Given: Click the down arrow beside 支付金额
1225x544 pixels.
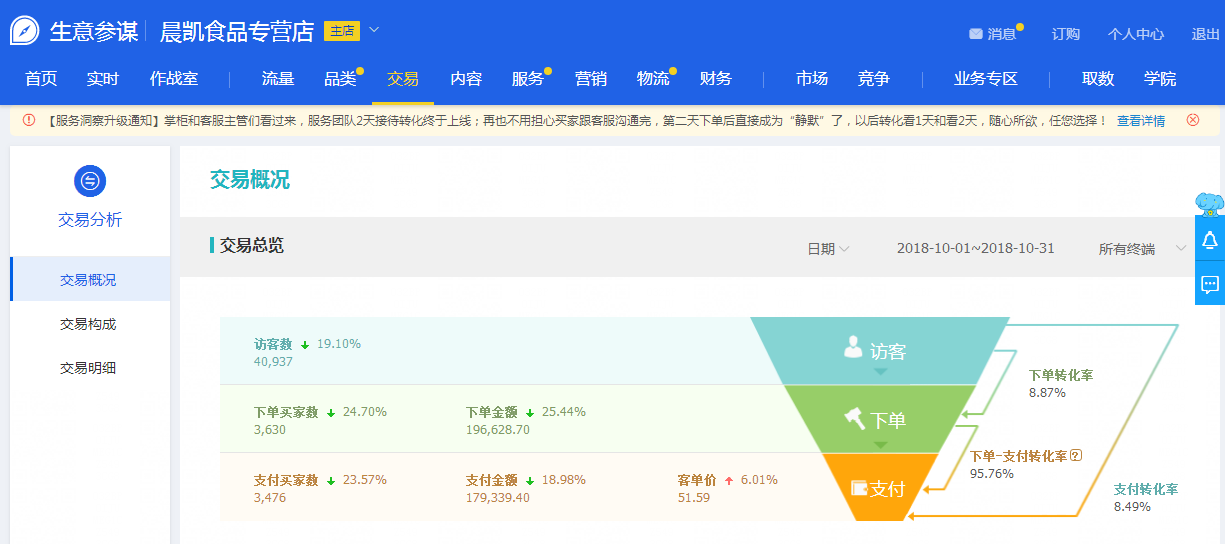Looking at the screenshot, I should point(530,481).
